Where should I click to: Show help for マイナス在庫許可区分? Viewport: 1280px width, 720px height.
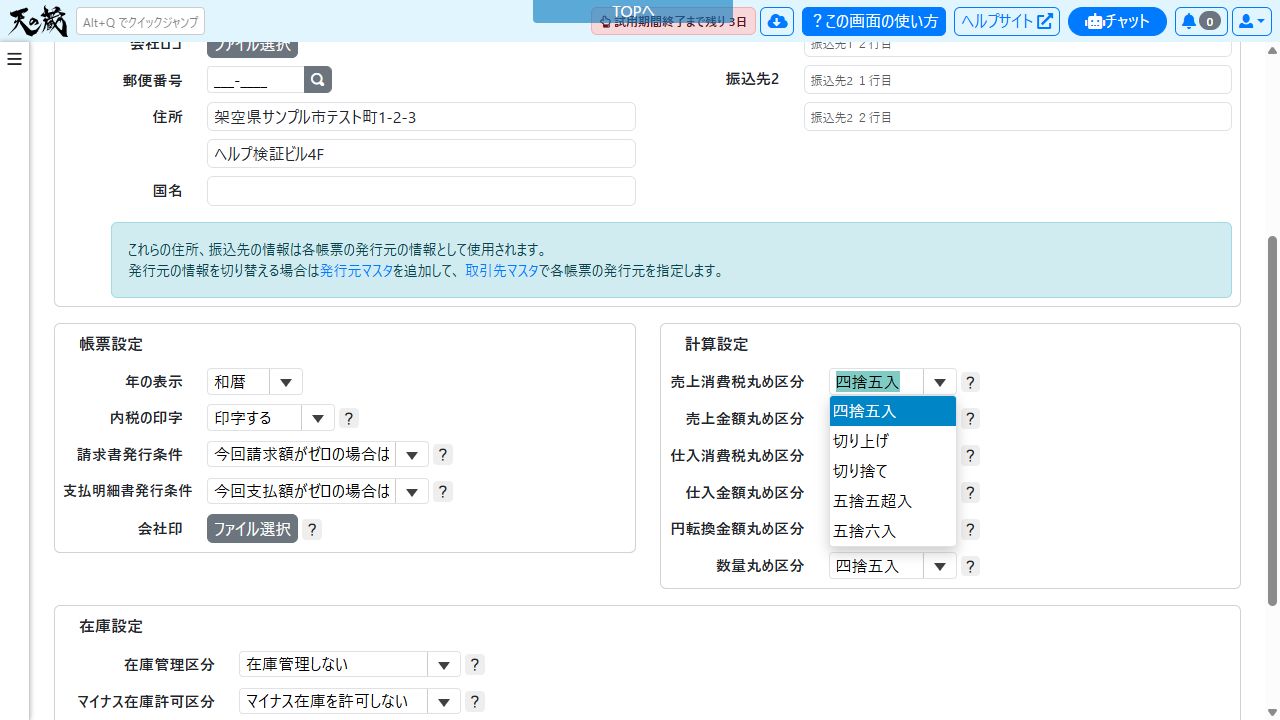[475, 701]
